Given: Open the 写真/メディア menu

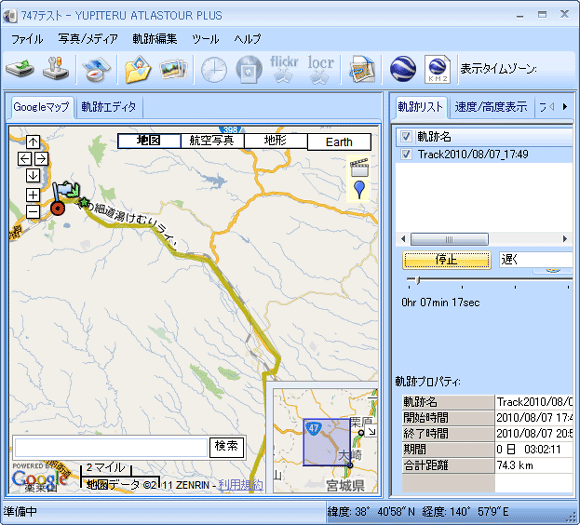Looking at the screenshot, I should tap(88, 39).
